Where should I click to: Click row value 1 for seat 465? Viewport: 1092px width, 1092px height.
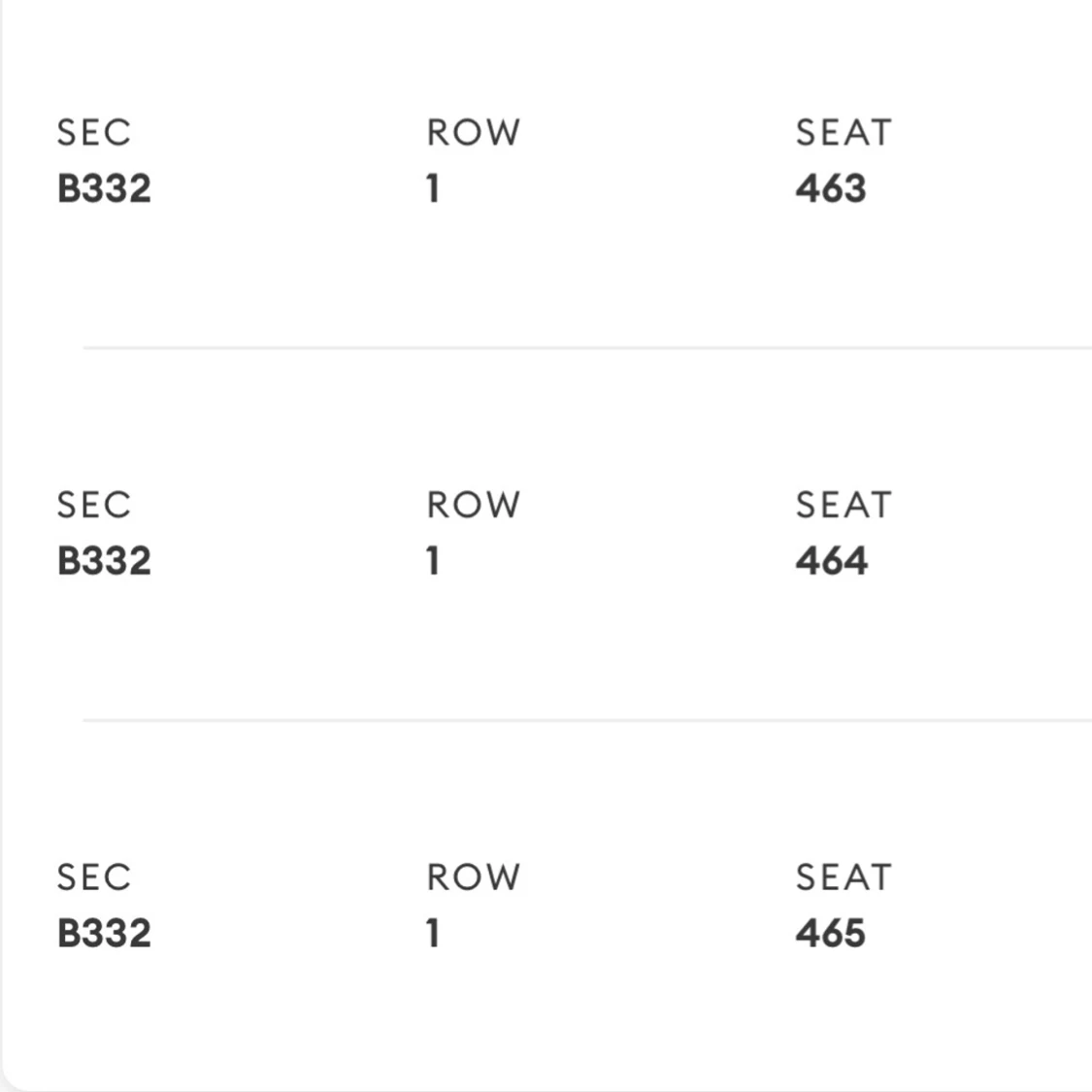click(x=433, y=933)
